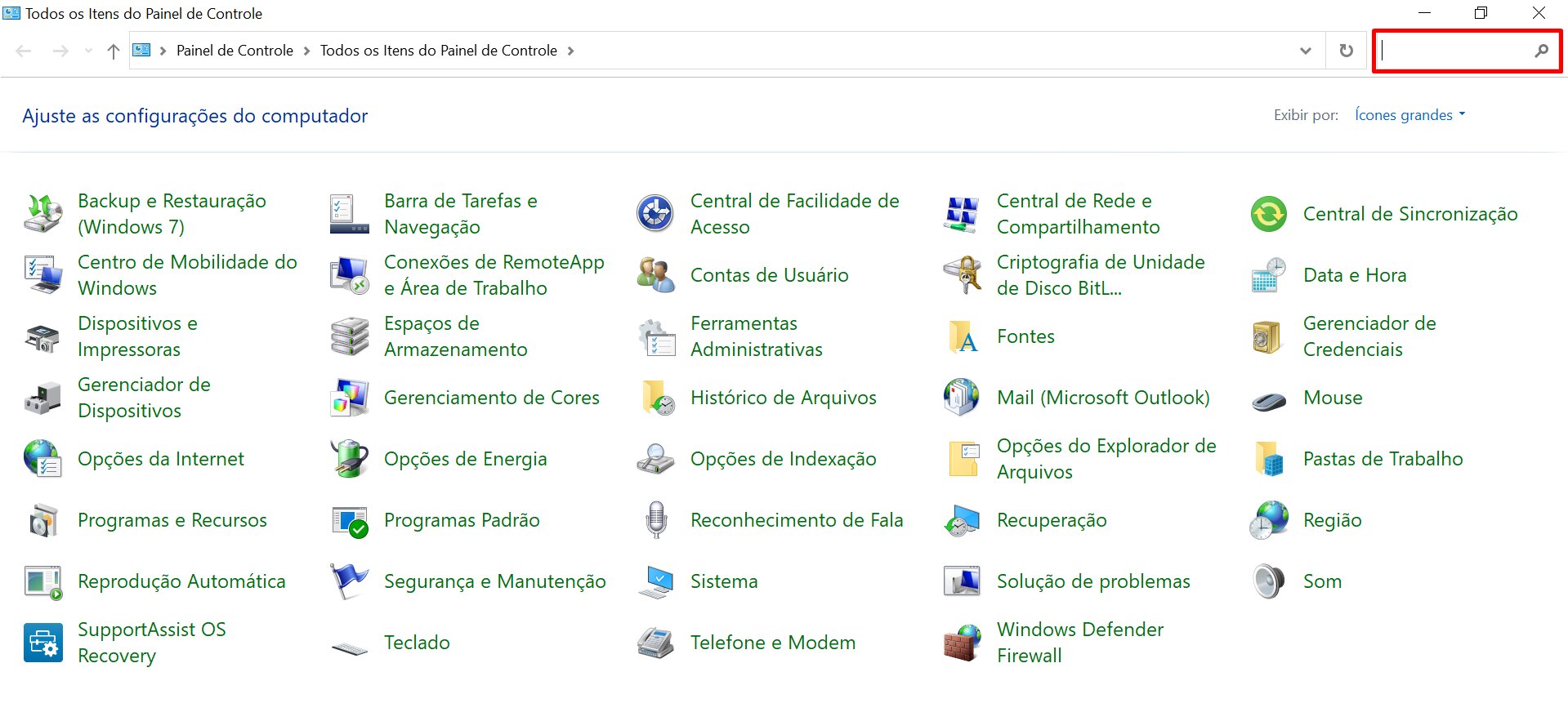
Task: Go up one level arrow
Action: [x=114, y=51]
